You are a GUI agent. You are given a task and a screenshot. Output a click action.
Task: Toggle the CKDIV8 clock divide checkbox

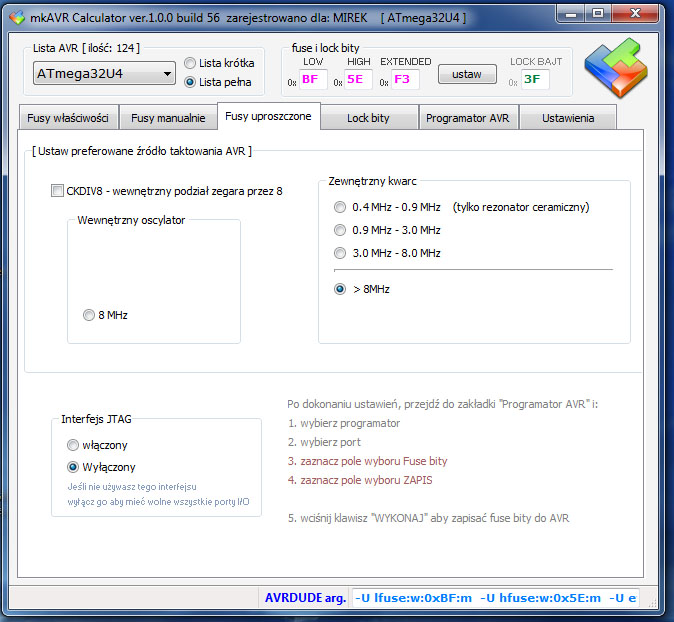coord(57,190)
